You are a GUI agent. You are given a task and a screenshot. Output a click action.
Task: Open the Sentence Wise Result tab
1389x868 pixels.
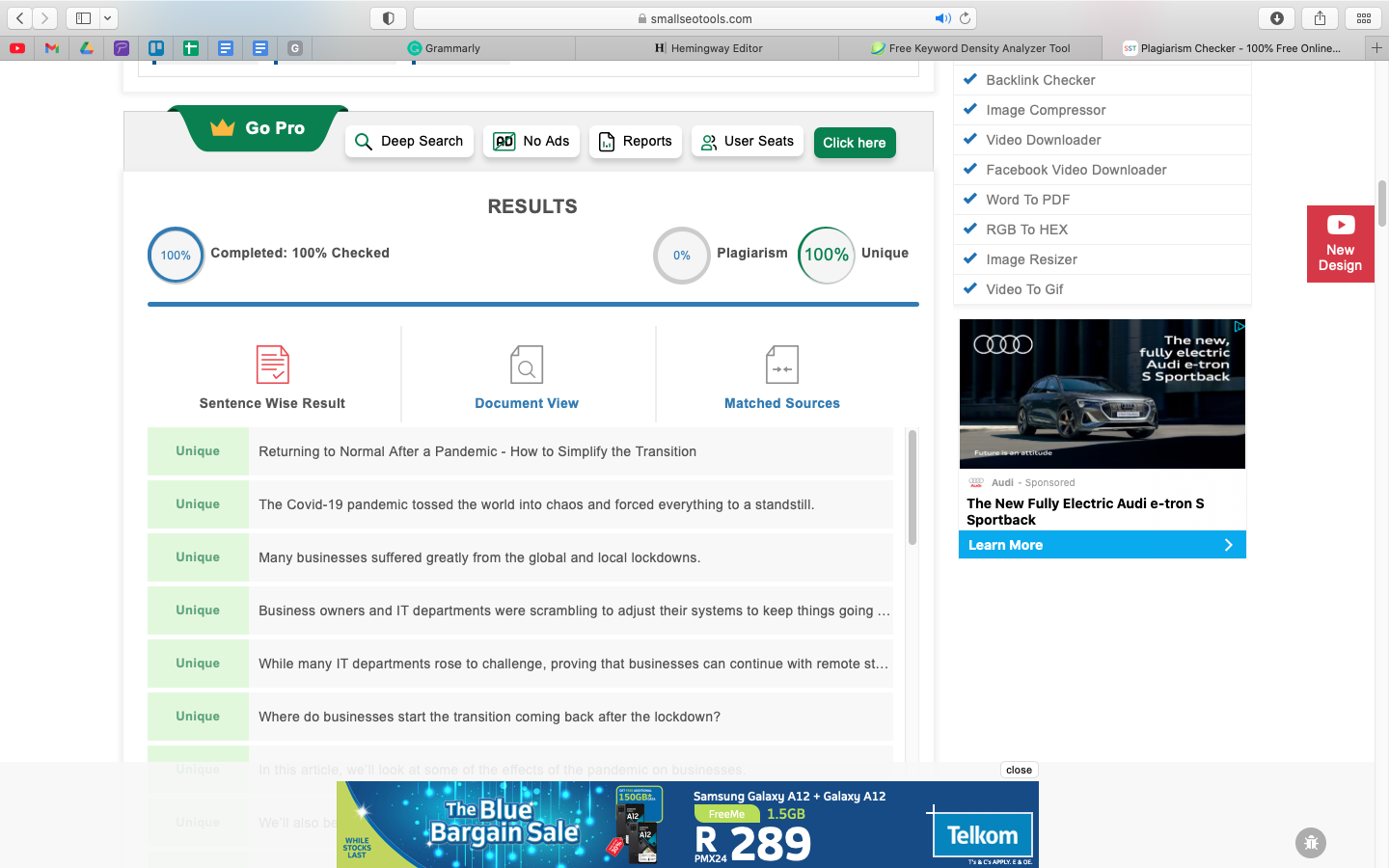point(273,375)
